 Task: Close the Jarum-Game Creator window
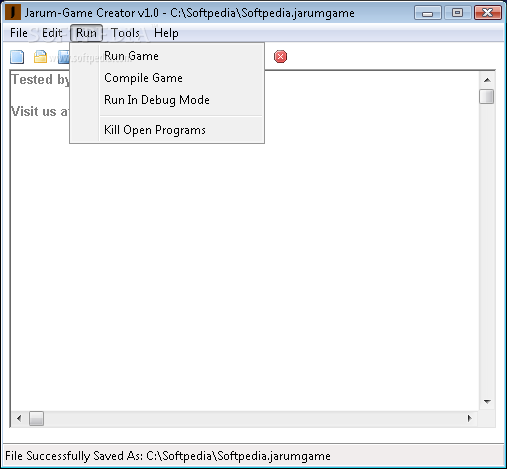(488, 13)
